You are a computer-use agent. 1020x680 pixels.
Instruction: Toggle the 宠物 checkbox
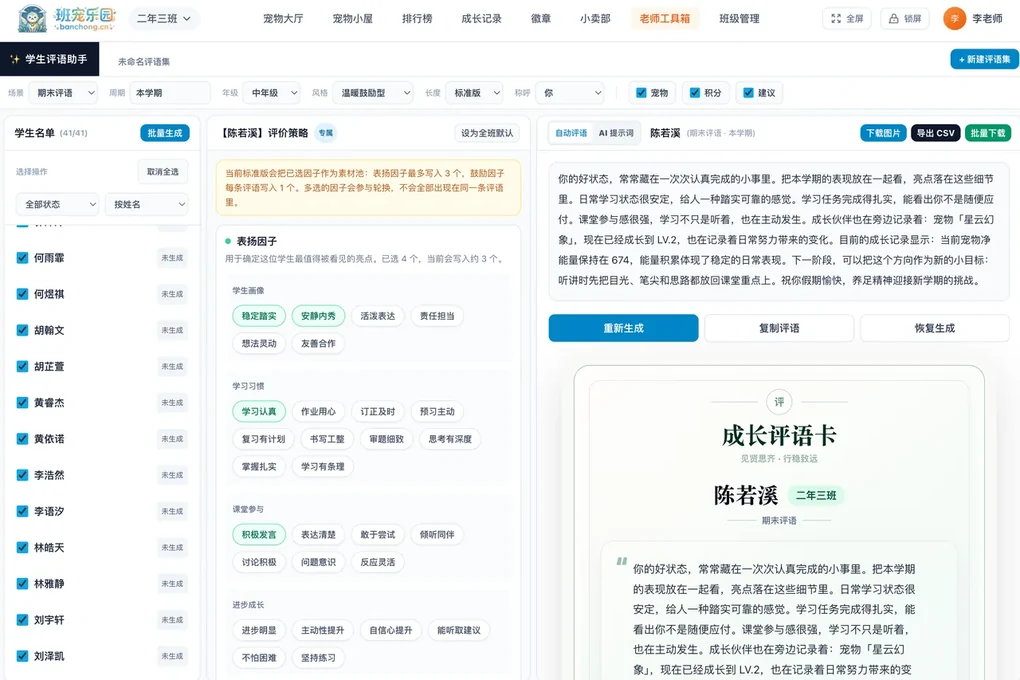tap(641, 93)
